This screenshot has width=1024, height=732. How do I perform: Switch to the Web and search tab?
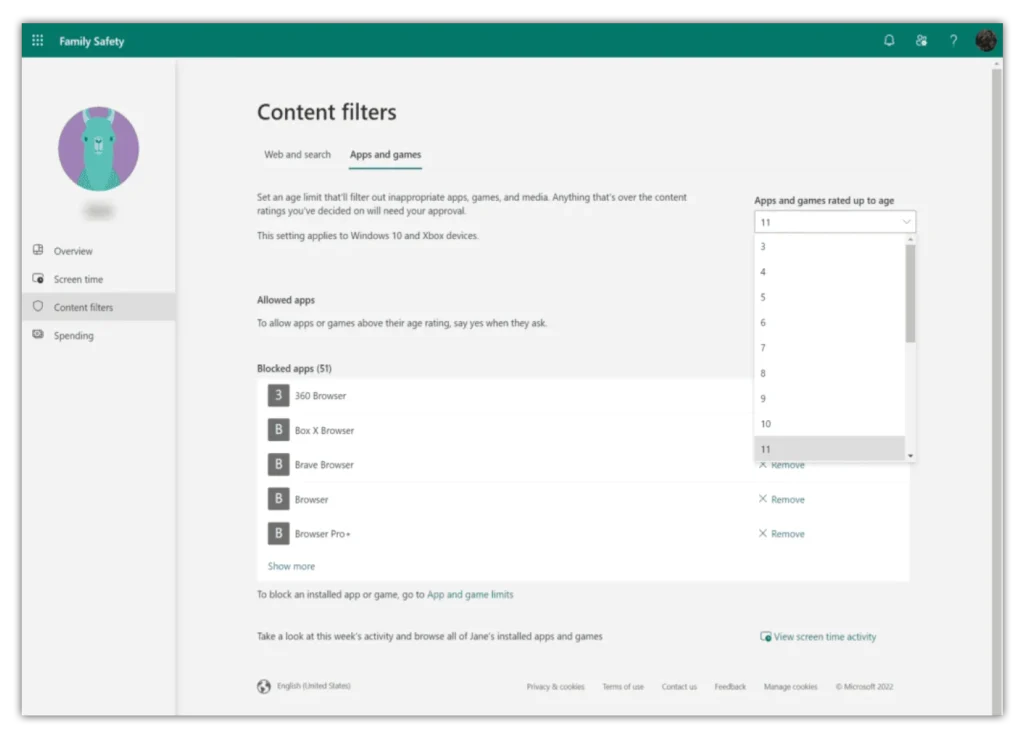point(297,155)
